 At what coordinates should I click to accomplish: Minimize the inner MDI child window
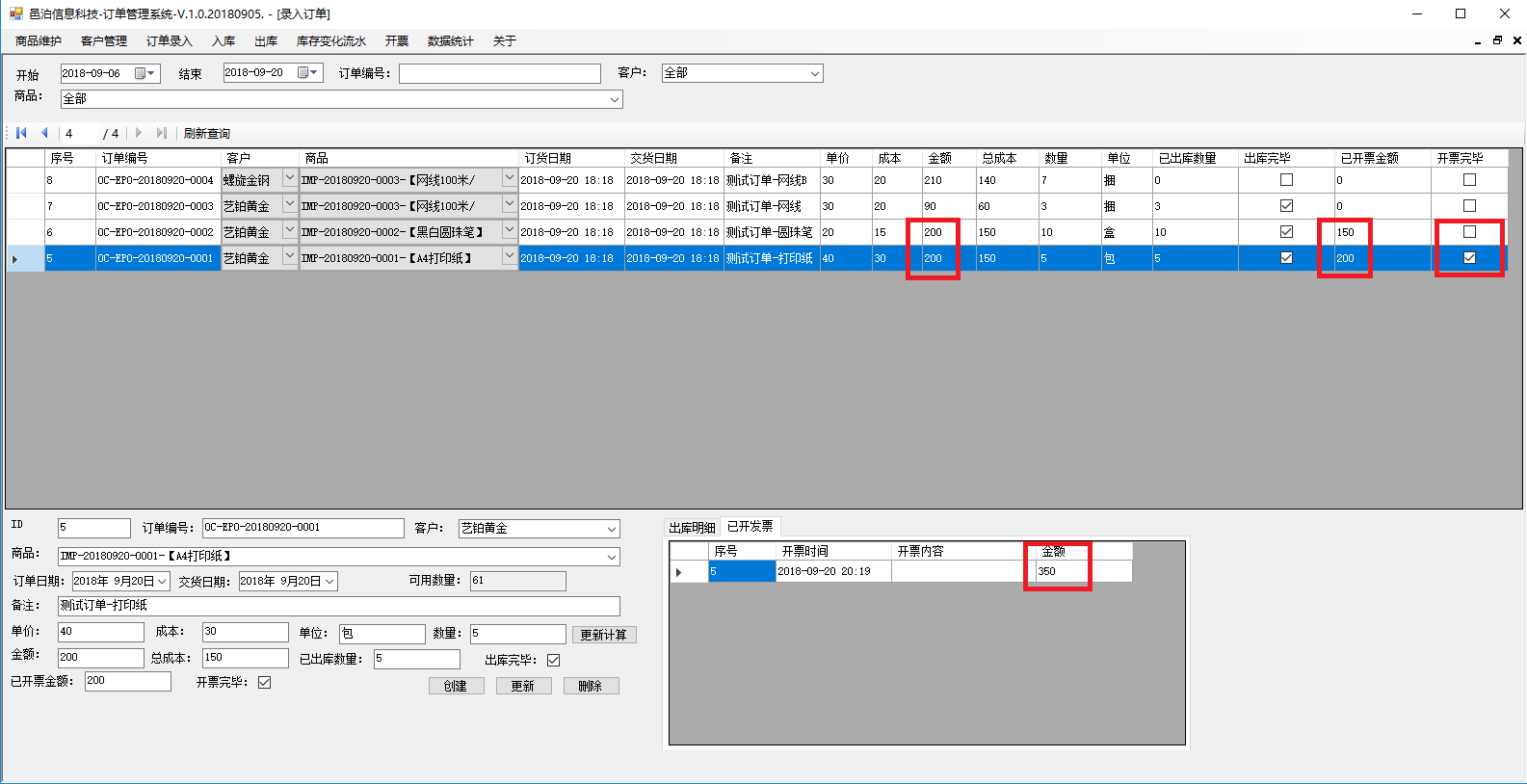[1478, 40]
